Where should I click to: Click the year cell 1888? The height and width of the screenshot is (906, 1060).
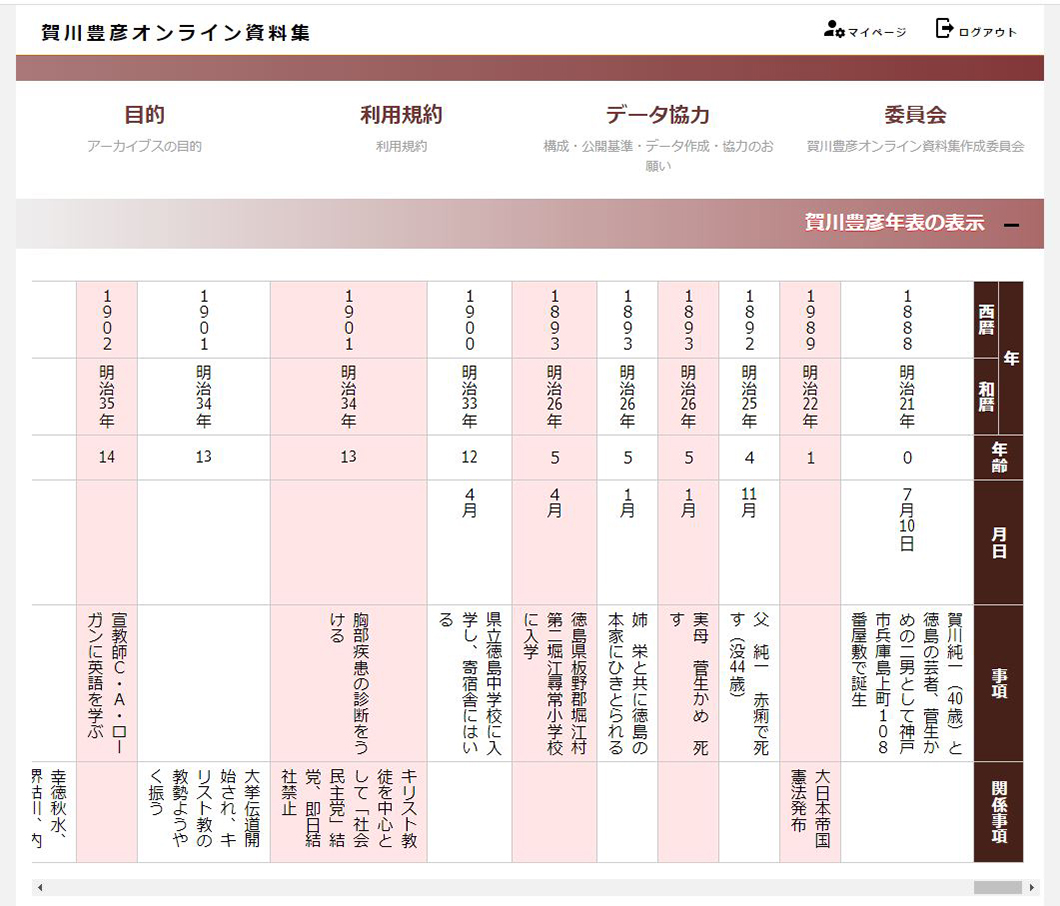[907, 320]
